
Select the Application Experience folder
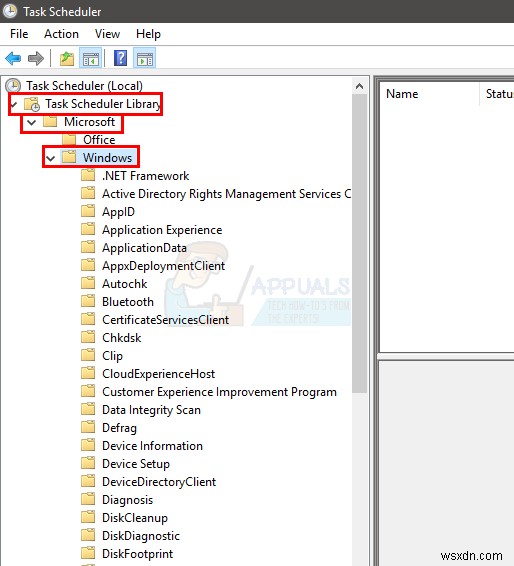click(162, 230)
